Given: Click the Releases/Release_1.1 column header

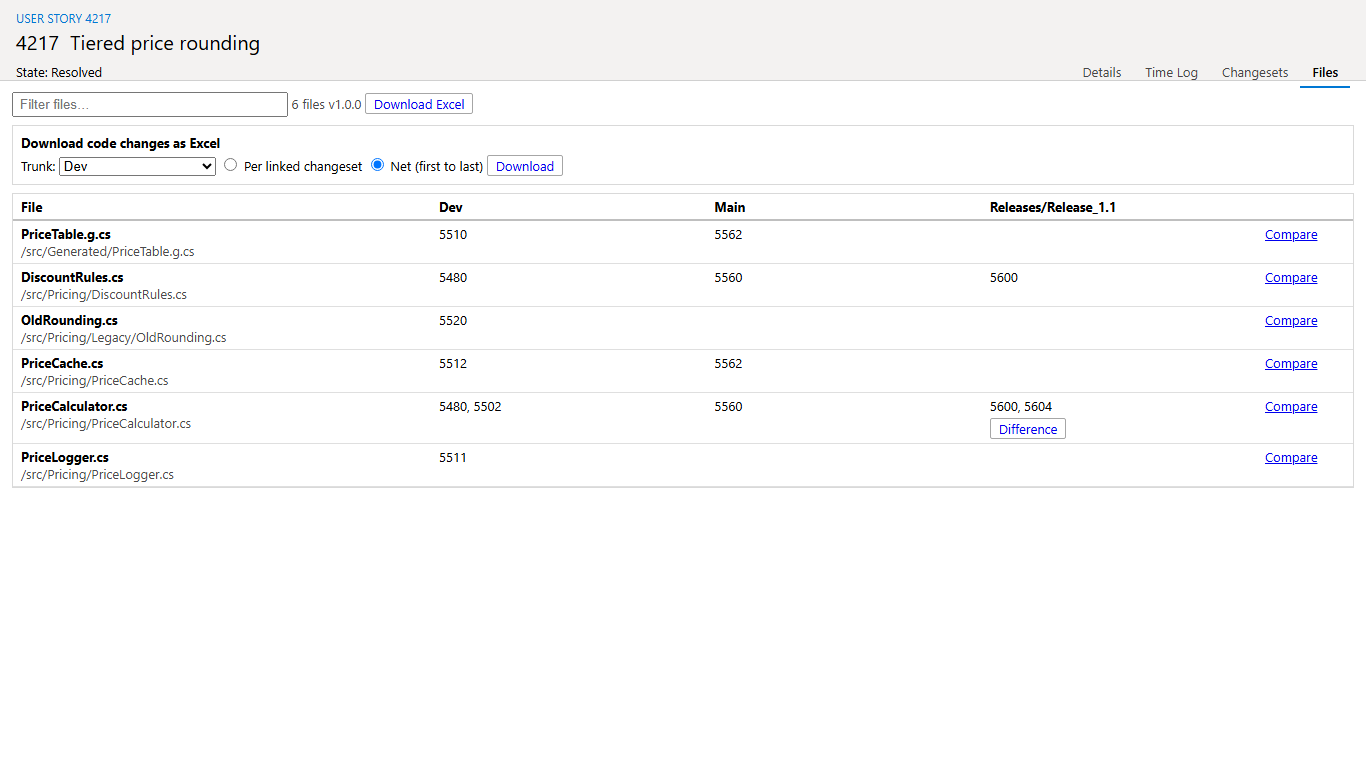Looking at the screenshot, I should (1053, 208).
